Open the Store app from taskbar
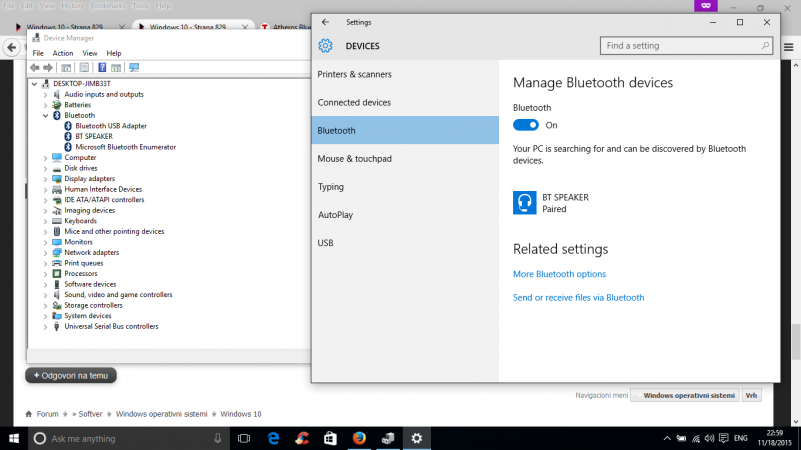The width and height of the screenshot is (801, 450). tap(331, 438)
